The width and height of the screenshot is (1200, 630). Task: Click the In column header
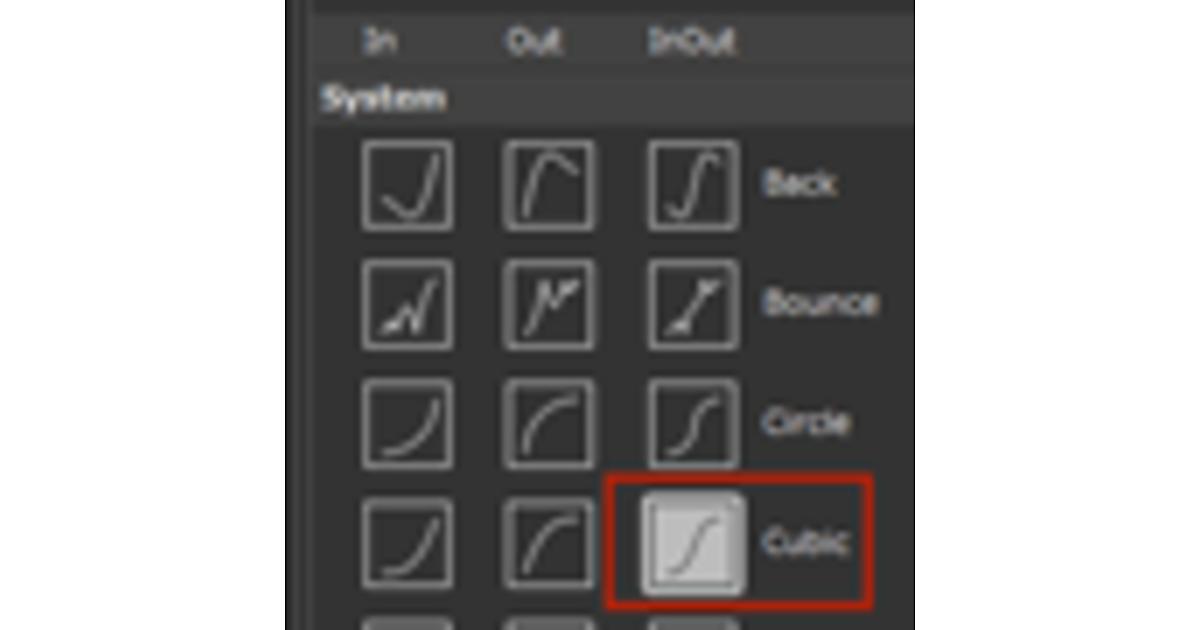(378, 42)
